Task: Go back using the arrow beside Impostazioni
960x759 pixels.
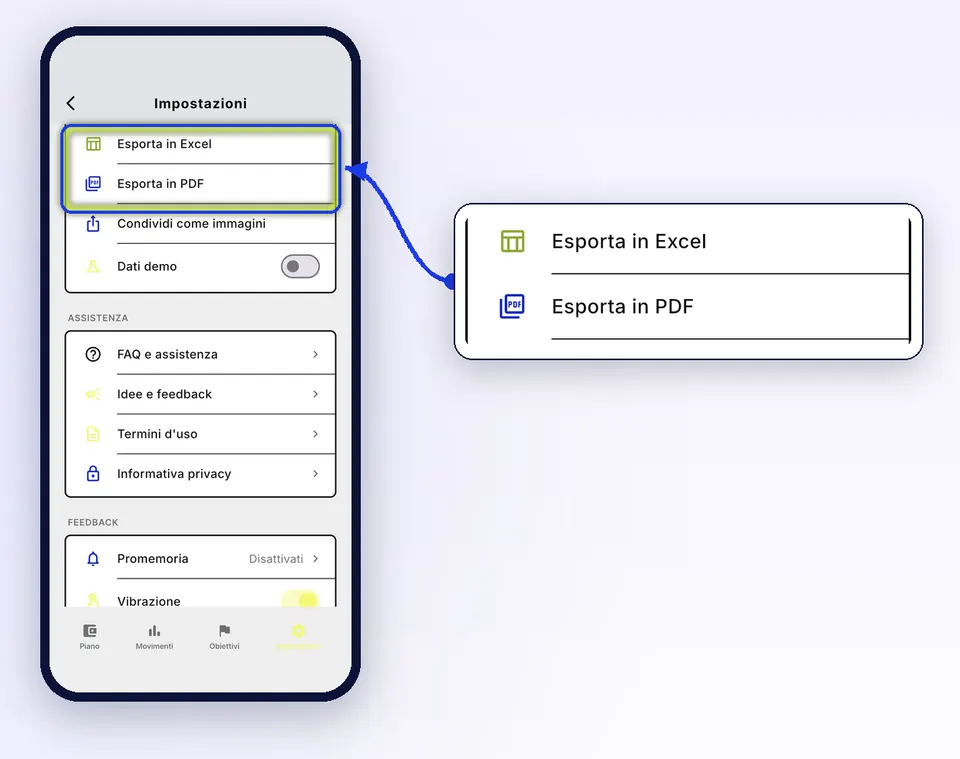Action: click(x=71, y=103)
